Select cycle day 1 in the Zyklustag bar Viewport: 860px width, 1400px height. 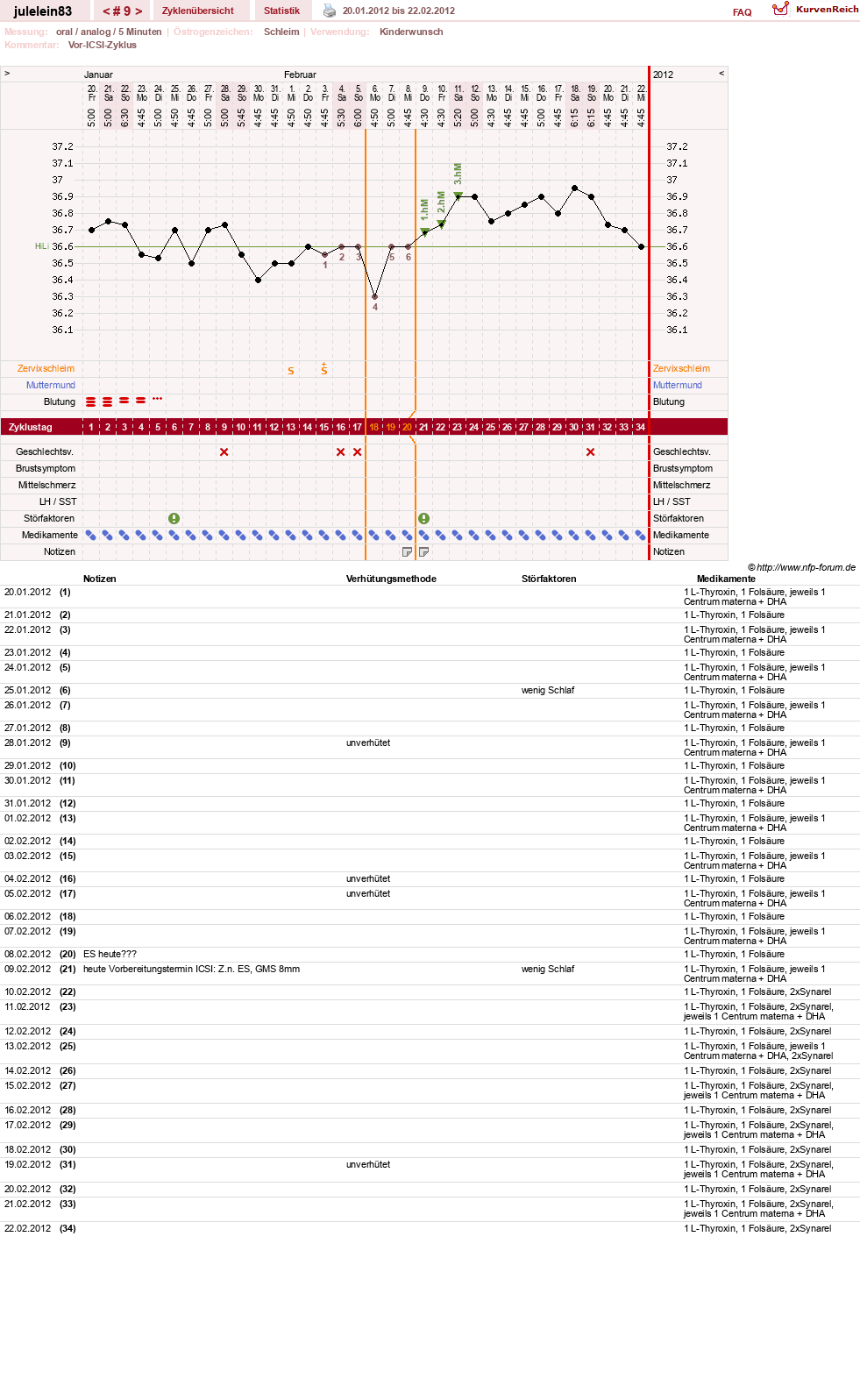point(91,428)
